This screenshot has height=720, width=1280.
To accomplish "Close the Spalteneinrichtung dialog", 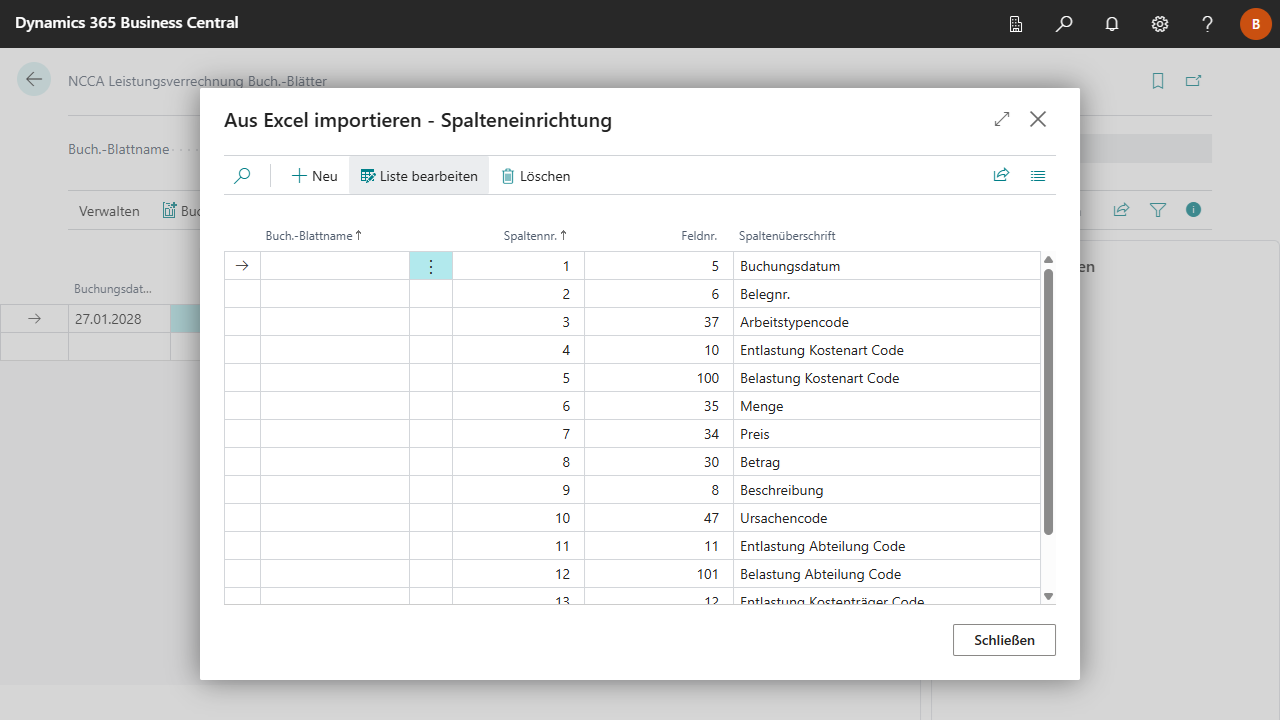I will pyautogui.click(x=1038, y=119).
